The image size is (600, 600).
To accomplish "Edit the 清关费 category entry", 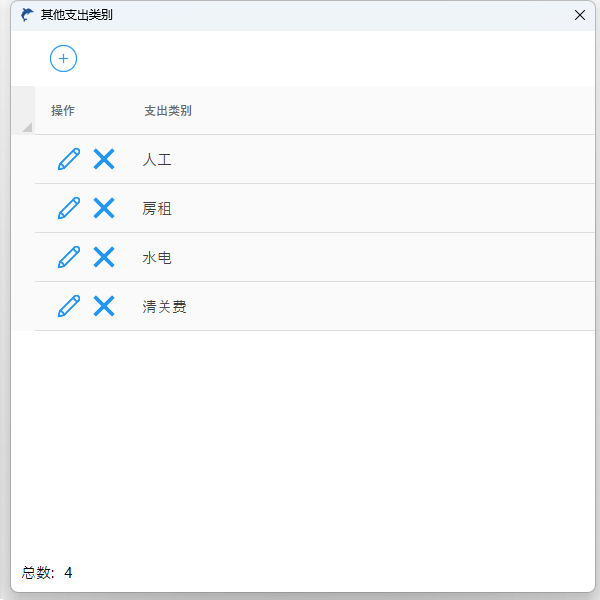I will tap(68, 306).
